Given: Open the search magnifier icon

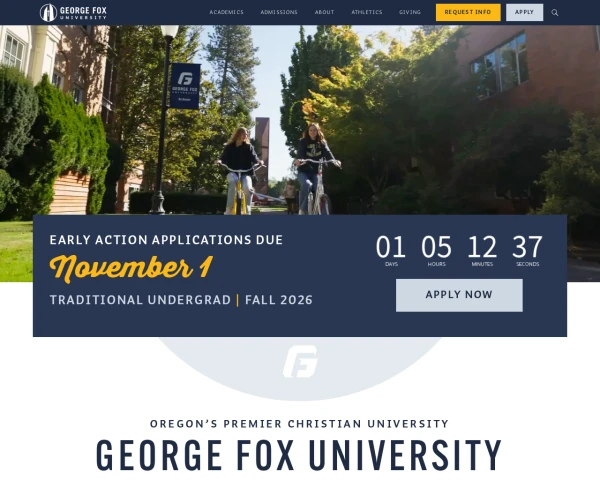Looking at the screenshot, I should [x=554, y=13].
